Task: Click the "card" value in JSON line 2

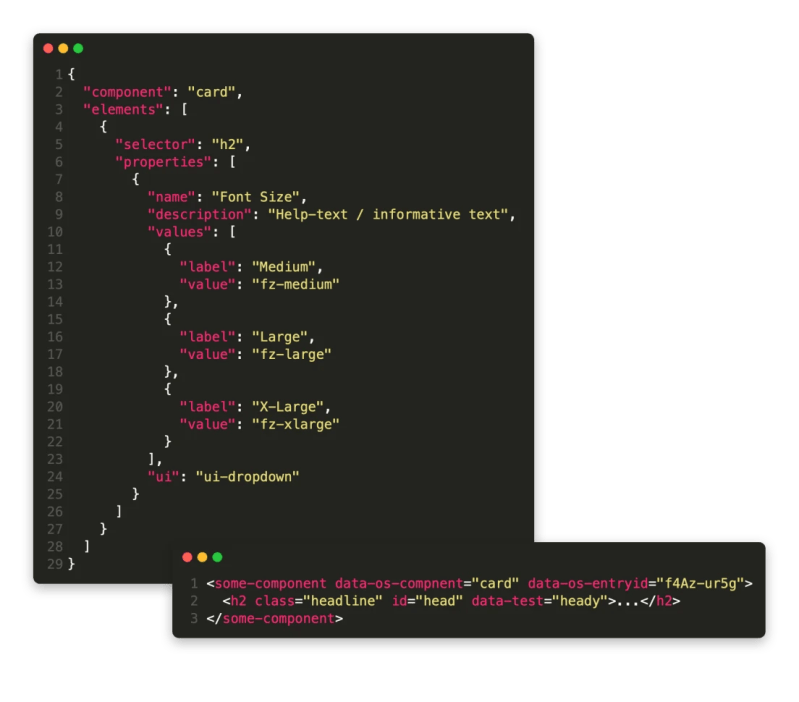Action: (x=211, y=92)
